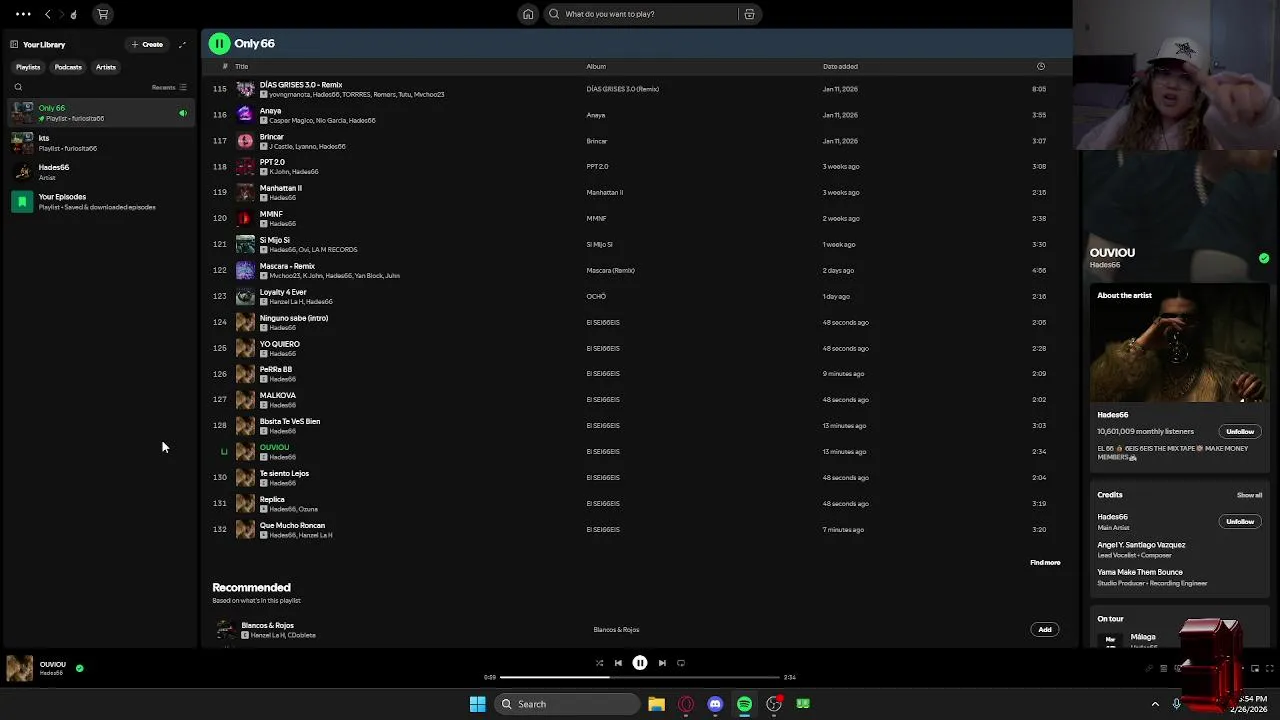Click the Brincar track thumbnail

pyautogui.click(x=245, y=141)
